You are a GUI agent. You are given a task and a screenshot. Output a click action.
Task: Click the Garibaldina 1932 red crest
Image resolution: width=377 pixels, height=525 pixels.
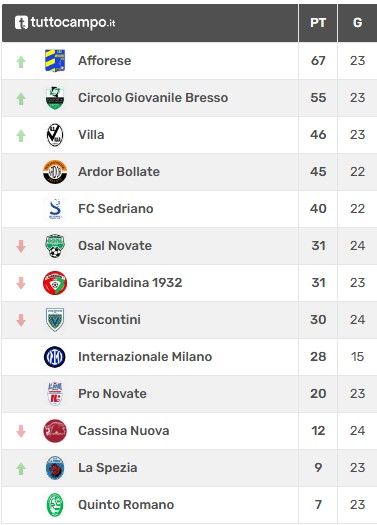click(x=55, y=283)
